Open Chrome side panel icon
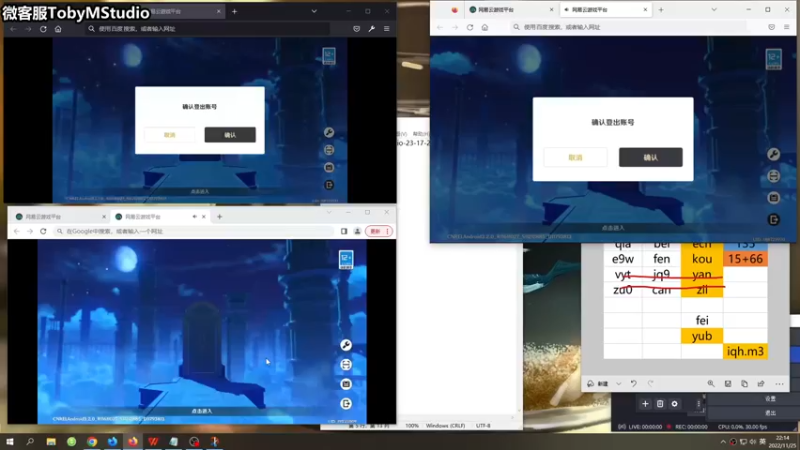 coord(344,231)
